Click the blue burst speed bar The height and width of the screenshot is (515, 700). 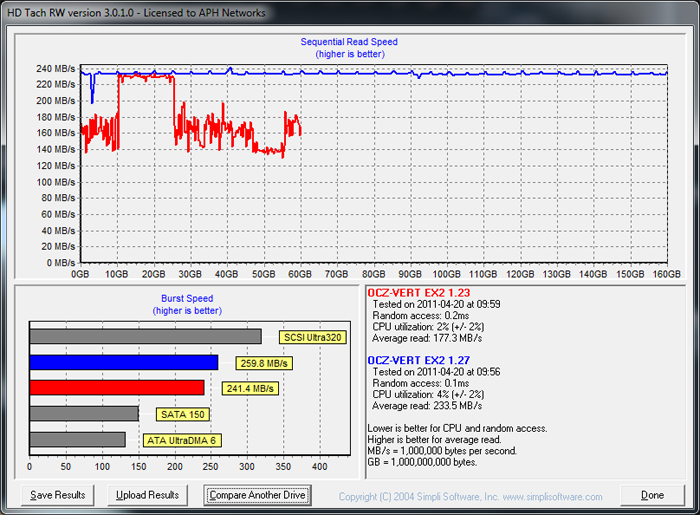pyautogui.click(x=123, y=362)
